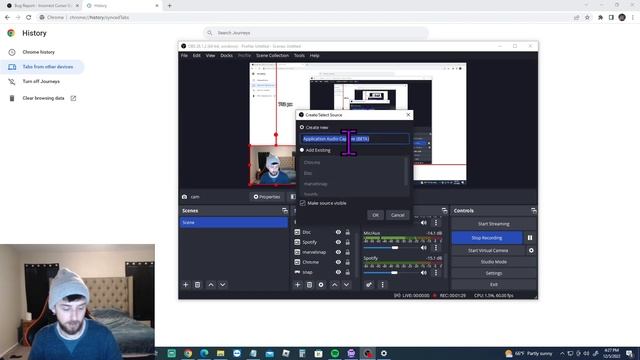Open the OBS Edit menu
The image size is (640, 360).
point(197,56)
